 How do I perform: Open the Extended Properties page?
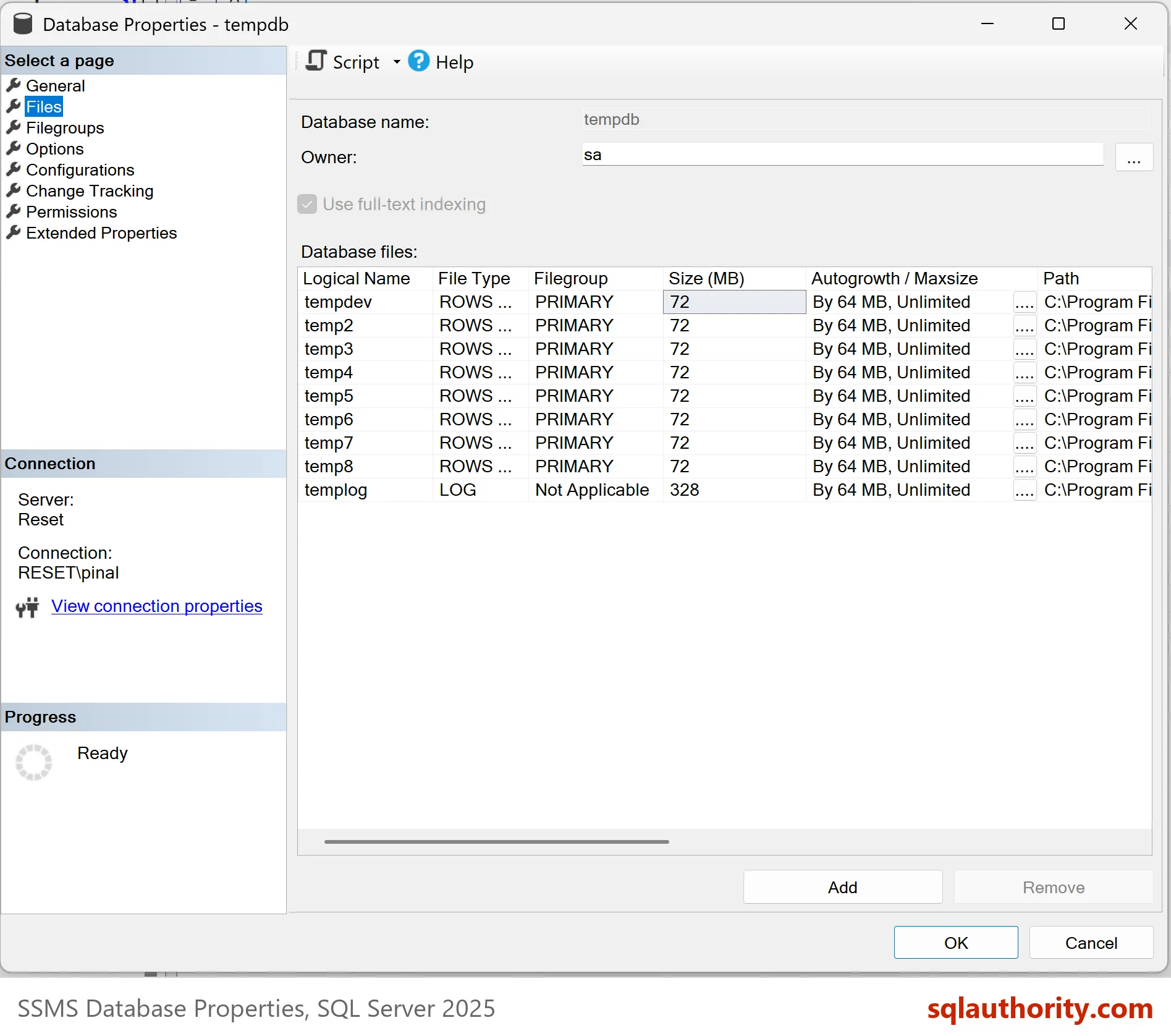[x=101, y=233]
